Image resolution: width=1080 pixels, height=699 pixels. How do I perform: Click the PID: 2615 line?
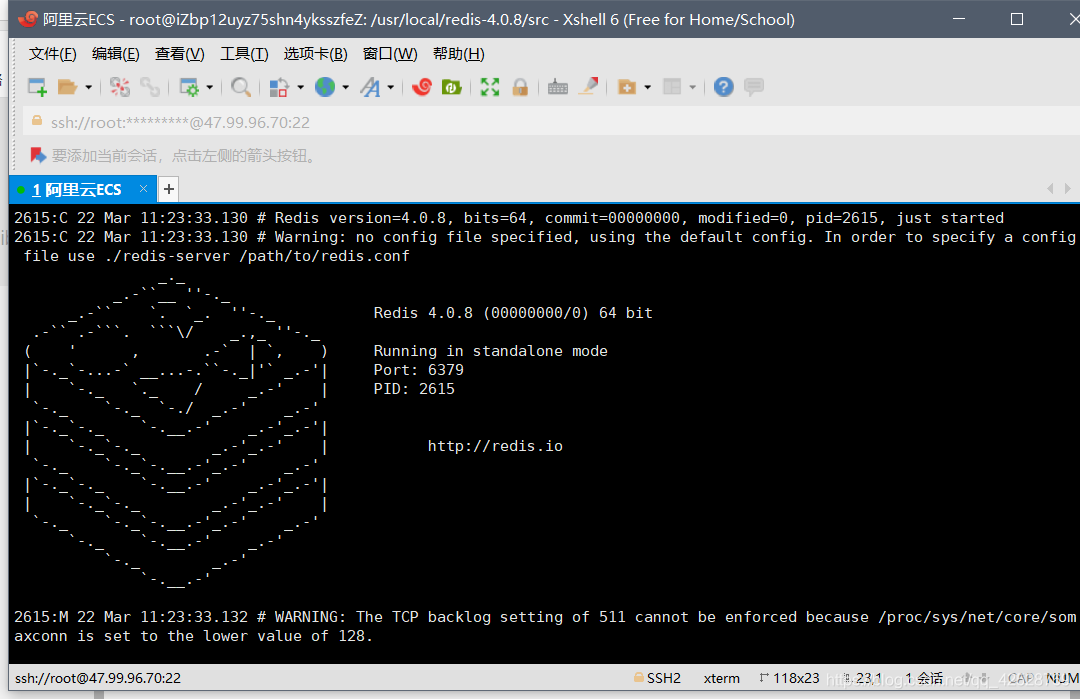click(414, 389)
